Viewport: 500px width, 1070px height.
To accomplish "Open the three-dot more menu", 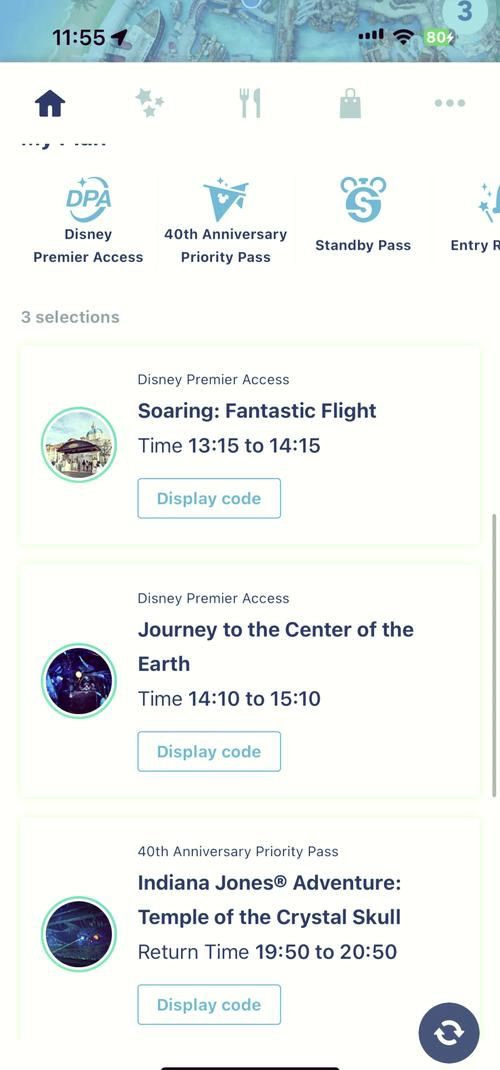I will (x=450, y=103).
